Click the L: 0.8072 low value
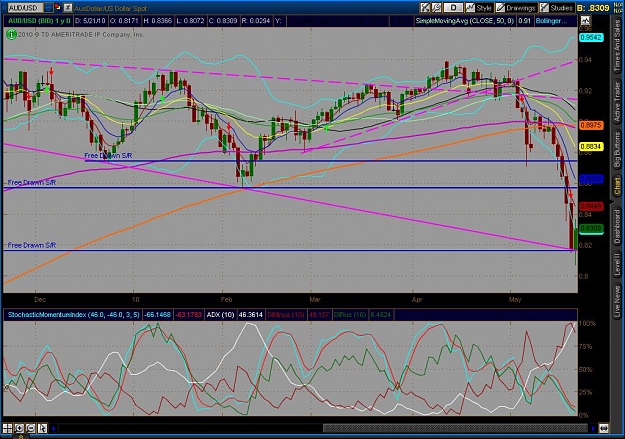The width and height of the screenshot is (625, 439). pyautogui.click(x=190, y=21)
